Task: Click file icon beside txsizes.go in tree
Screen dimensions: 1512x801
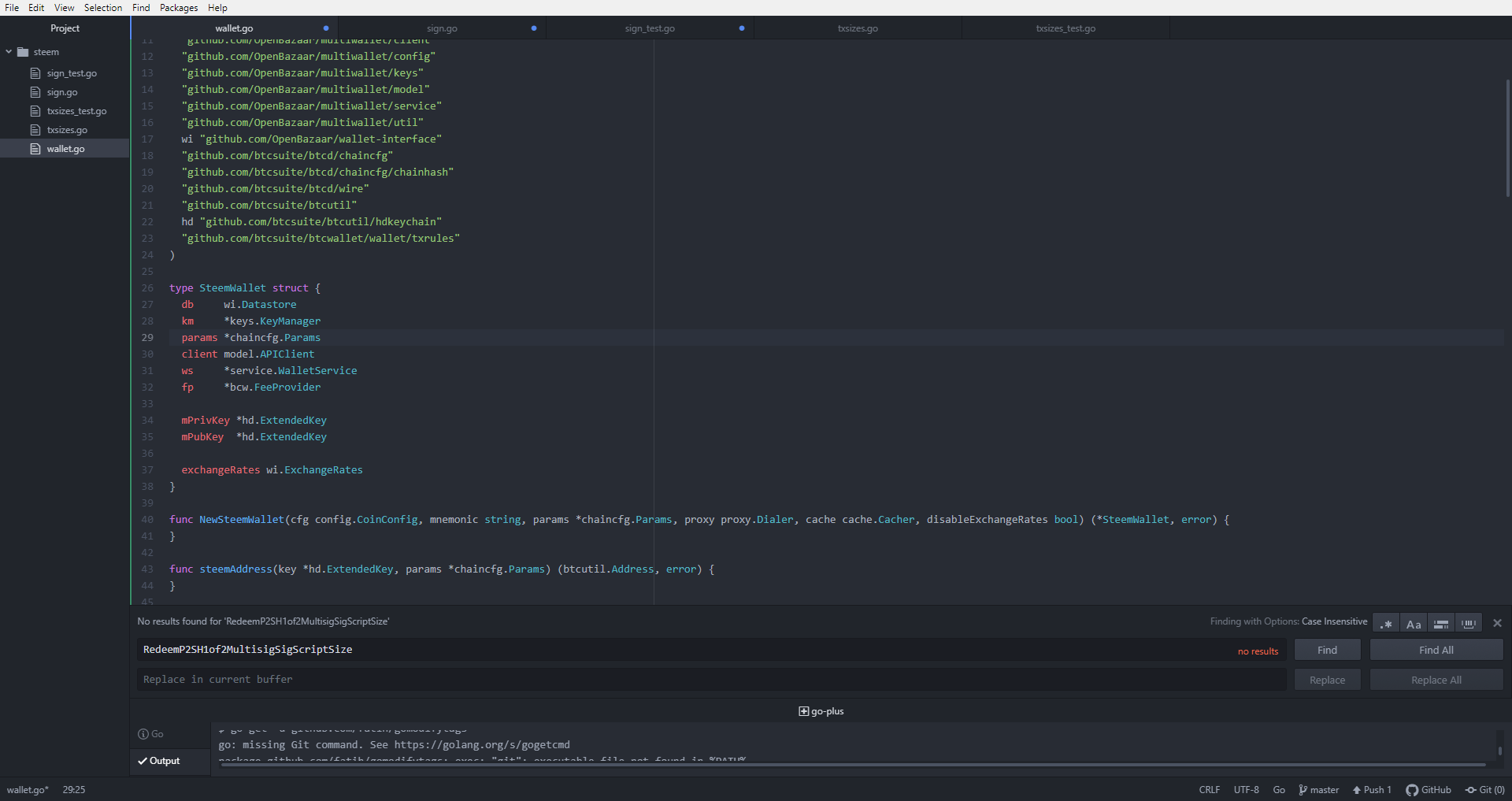Action: point(35,130)
